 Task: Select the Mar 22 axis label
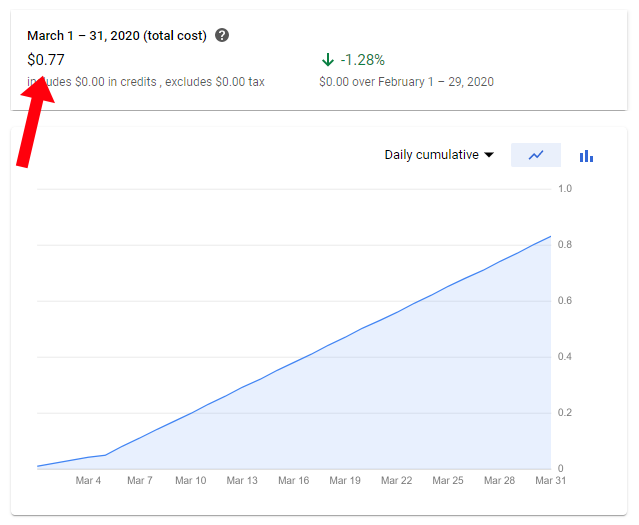coord(396,481)
